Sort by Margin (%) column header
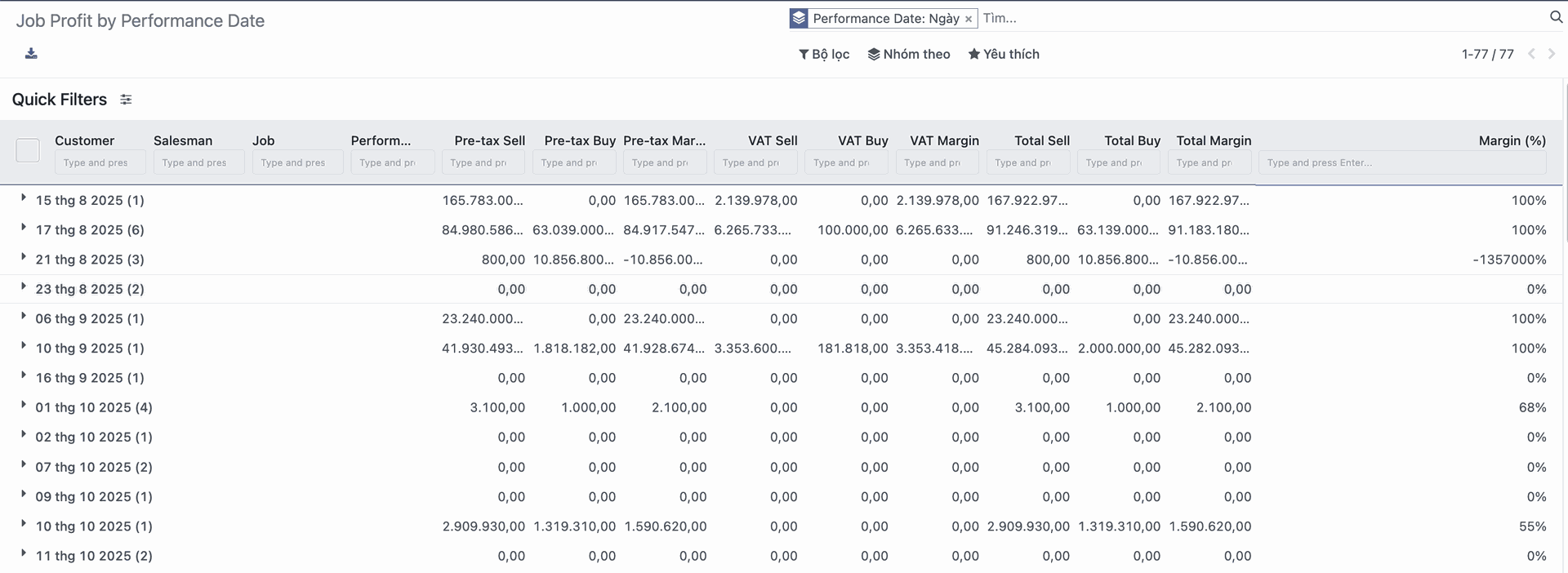1568x573 pixels. pyautogui.click(x=1512, y=140)
